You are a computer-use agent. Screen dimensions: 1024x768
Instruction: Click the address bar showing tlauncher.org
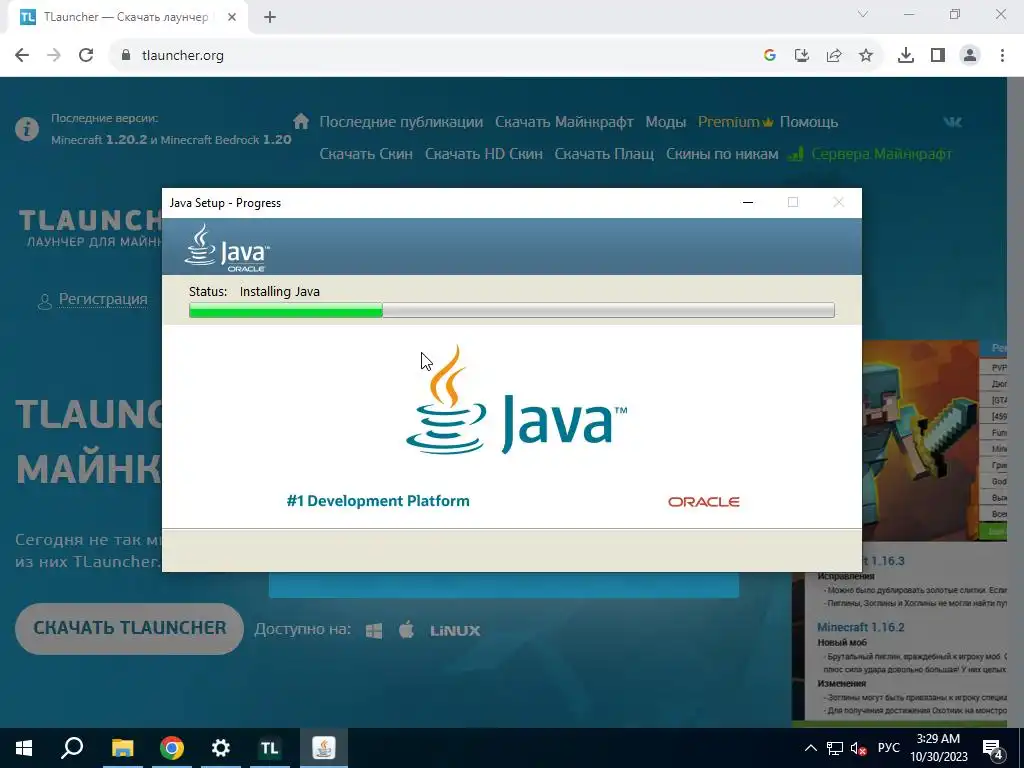pyautogui.click(x=431, y=56)
